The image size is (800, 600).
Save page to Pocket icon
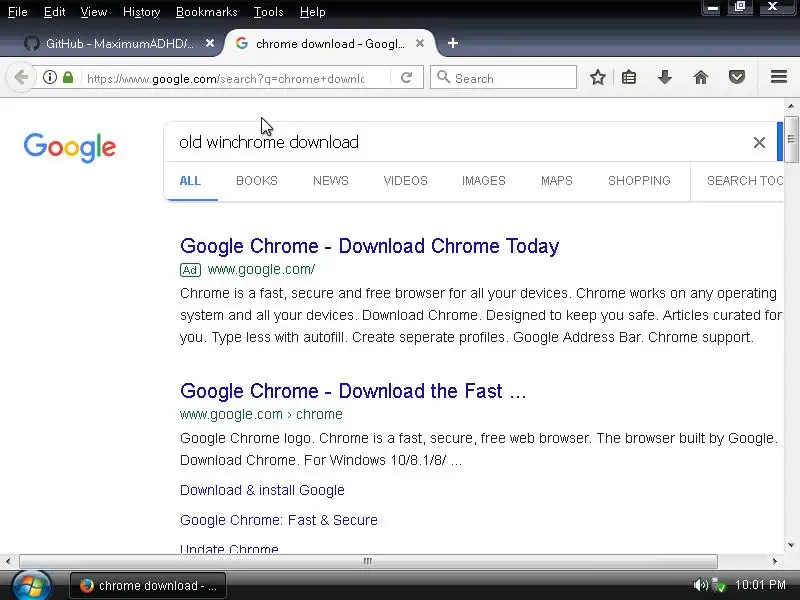pos(736,78)
